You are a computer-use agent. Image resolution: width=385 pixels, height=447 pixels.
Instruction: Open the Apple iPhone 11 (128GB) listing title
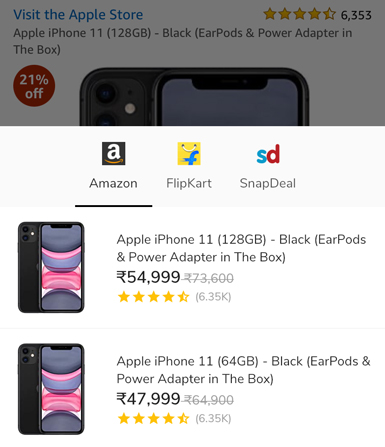241,248
